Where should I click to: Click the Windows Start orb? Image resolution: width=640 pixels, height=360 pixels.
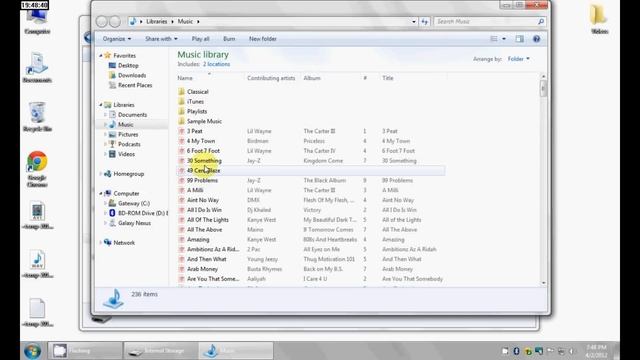tap(32, 351)
